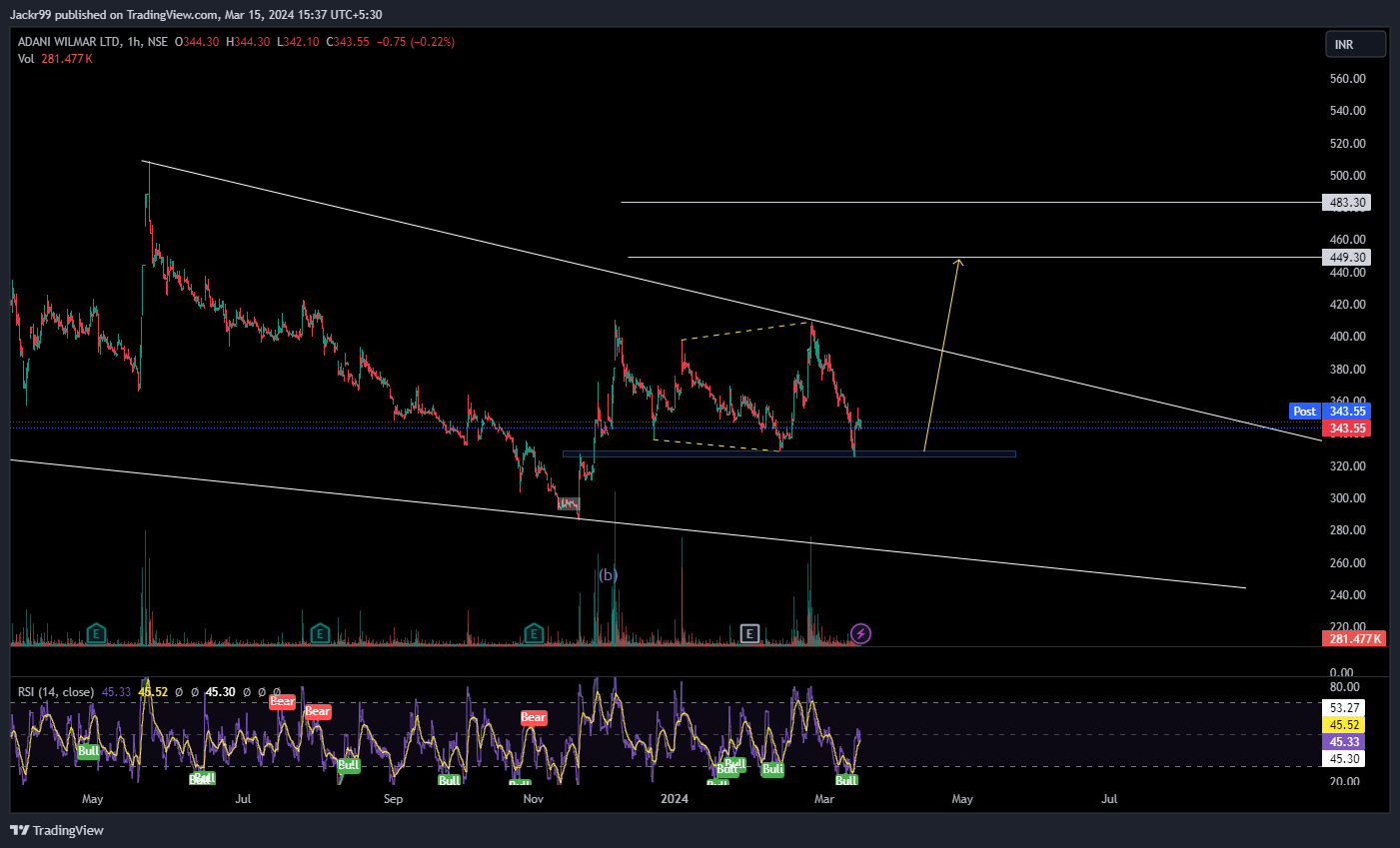Click the Bull signal label under Mar
The image size is (1400, 848).
846,780
